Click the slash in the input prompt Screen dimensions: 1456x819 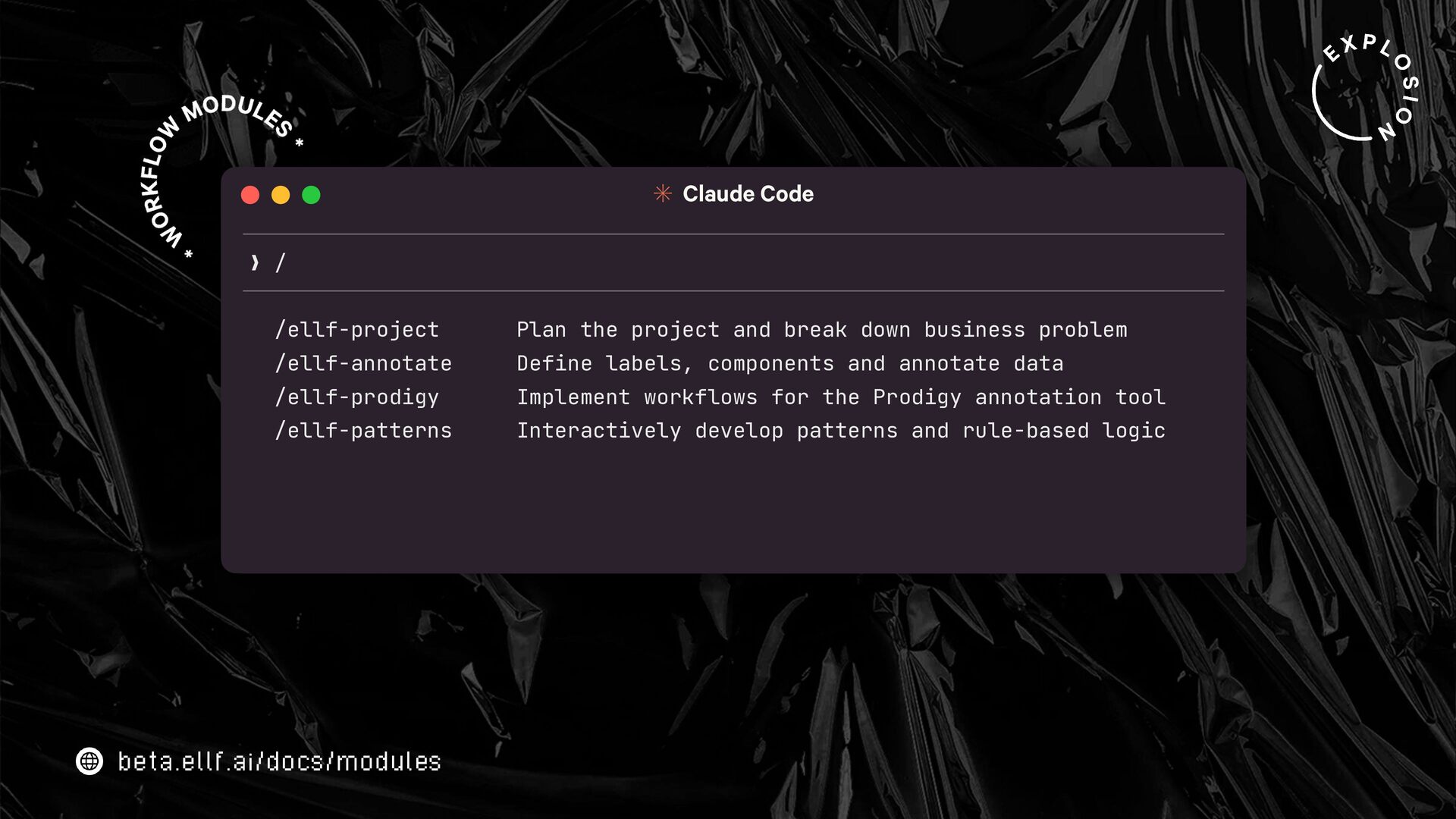click(281, 263)
